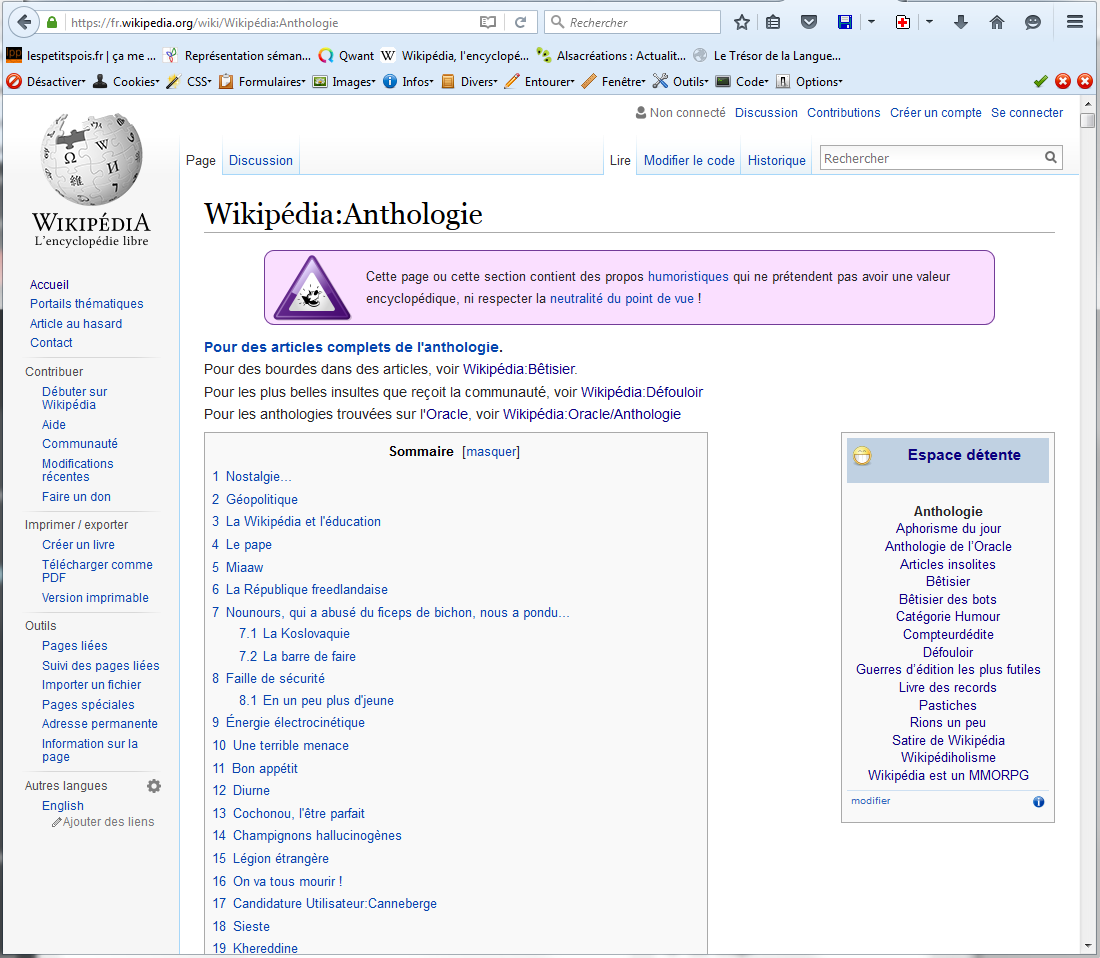Reload the page with the refresh icon
This screenshot has width=1100, height=958.
pos(520,22)
